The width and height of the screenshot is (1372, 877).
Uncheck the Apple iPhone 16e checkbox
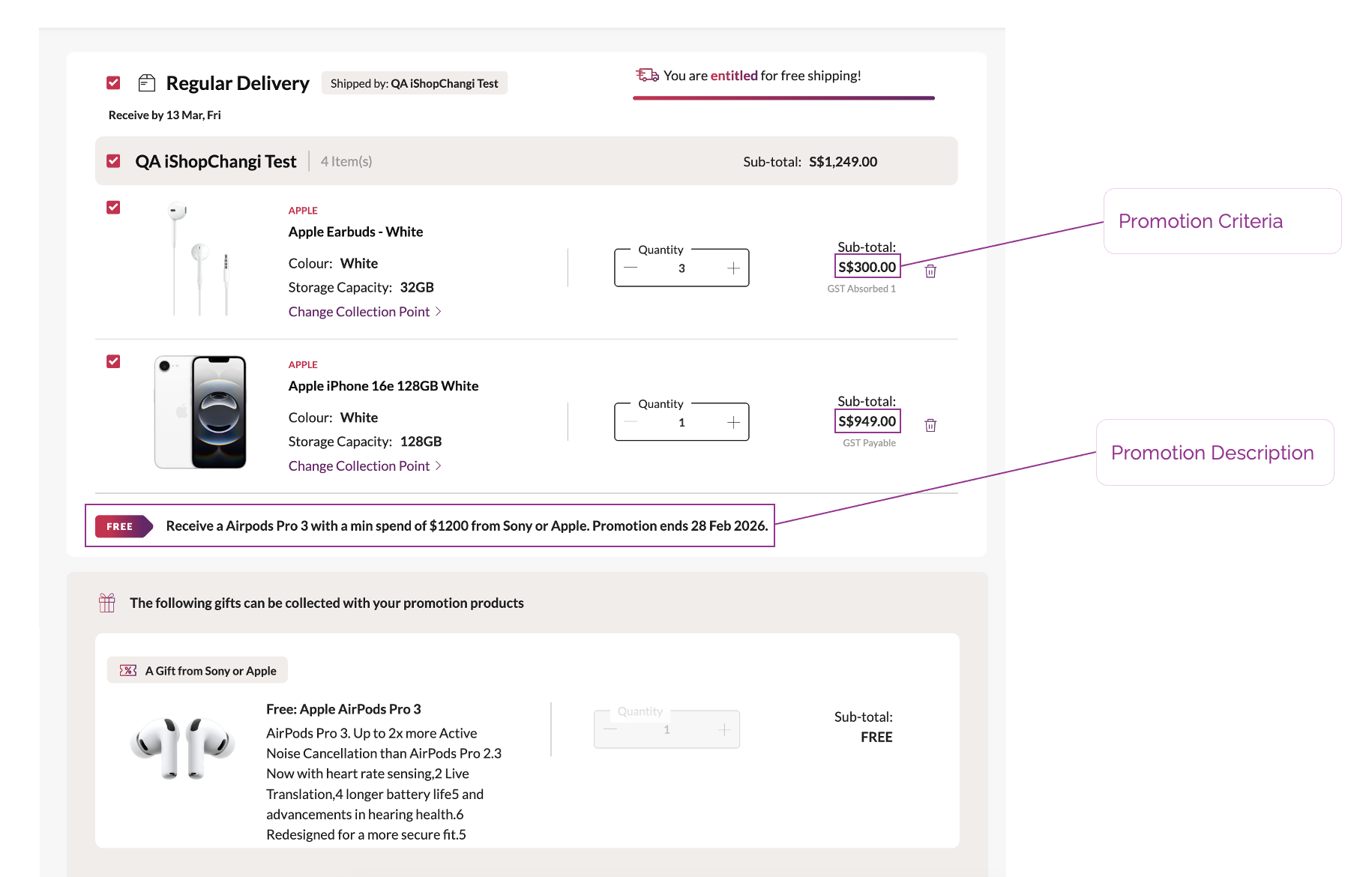113,362
